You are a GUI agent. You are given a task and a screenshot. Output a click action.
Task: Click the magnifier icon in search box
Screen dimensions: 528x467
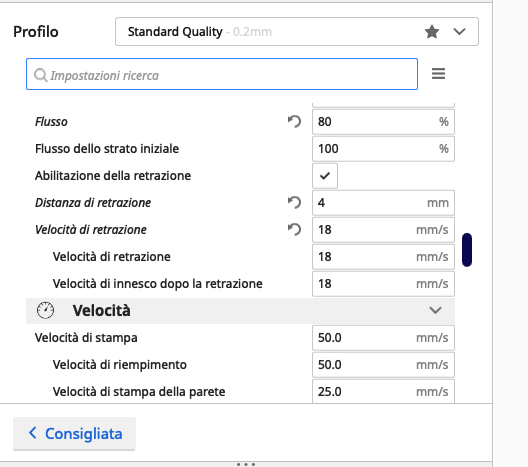[40, 75]
